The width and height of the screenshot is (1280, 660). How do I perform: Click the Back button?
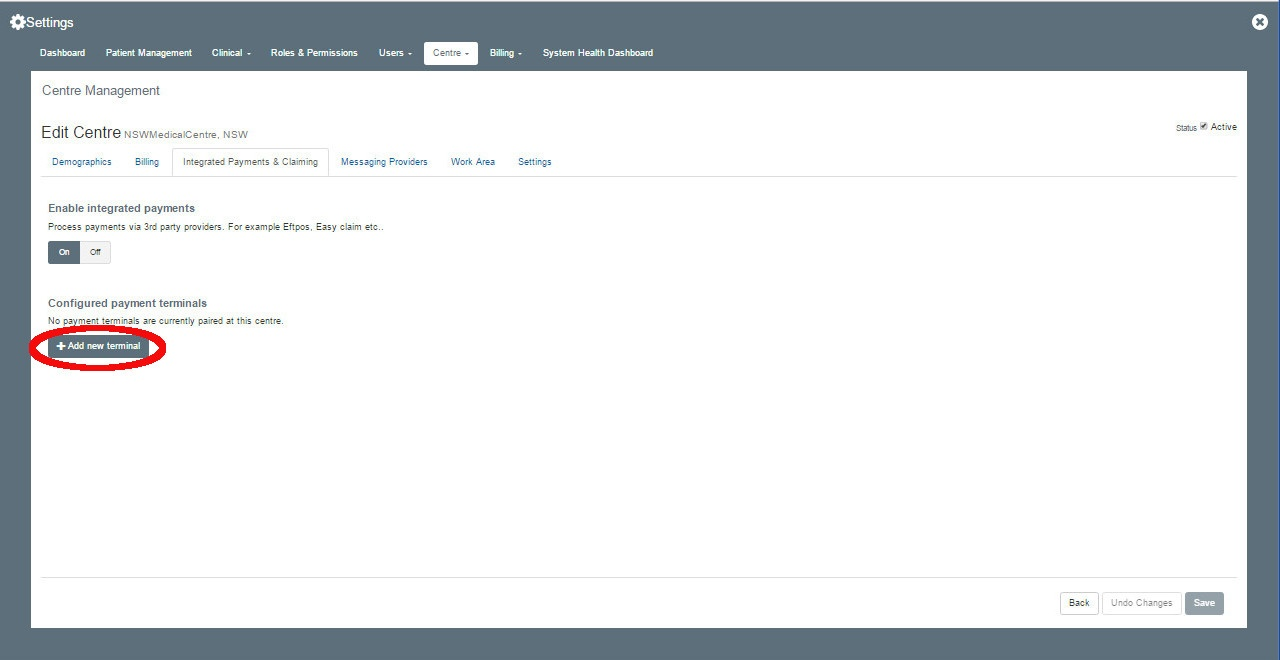pos(1079,603)
